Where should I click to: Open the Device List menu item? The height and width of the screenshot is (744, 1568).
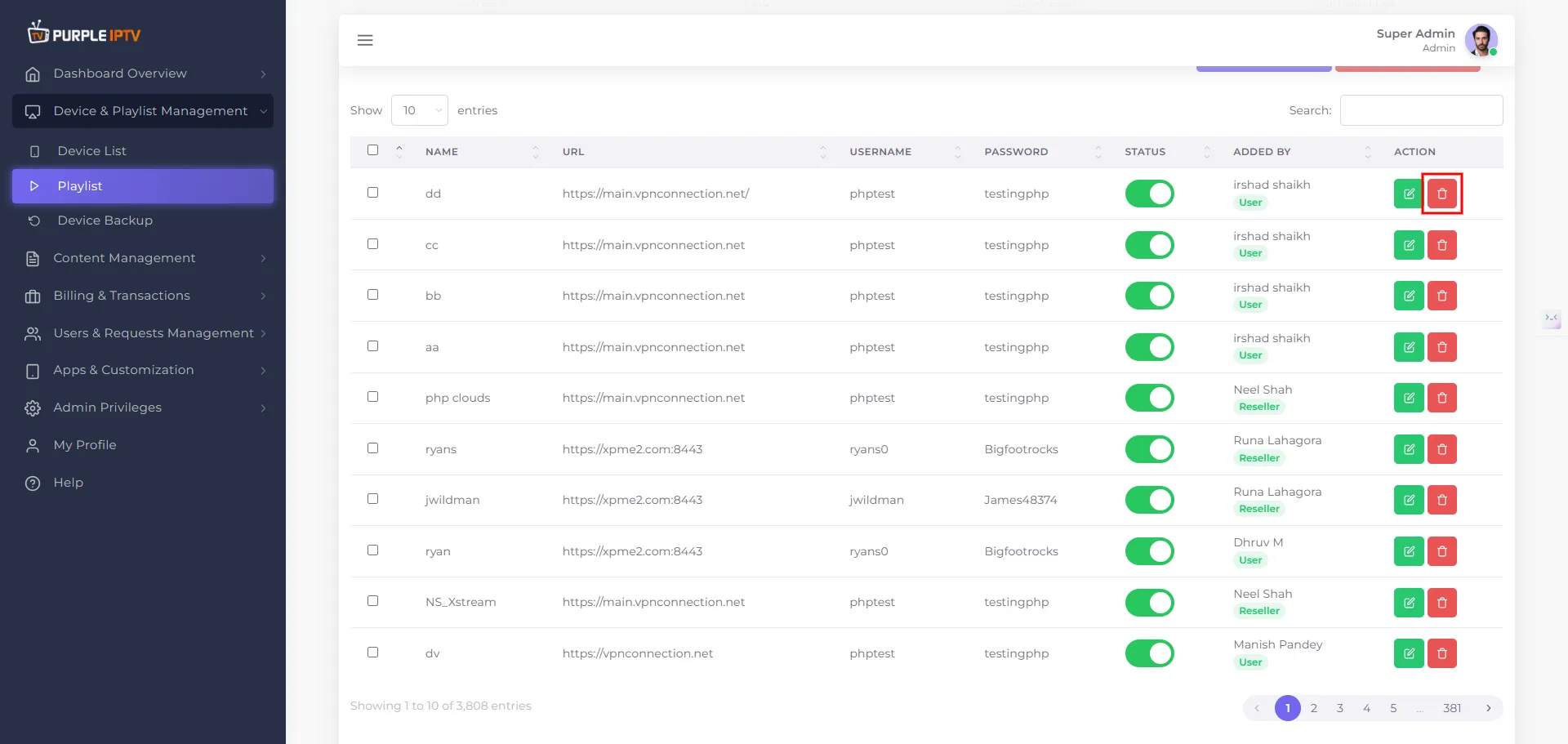[143, 151]
